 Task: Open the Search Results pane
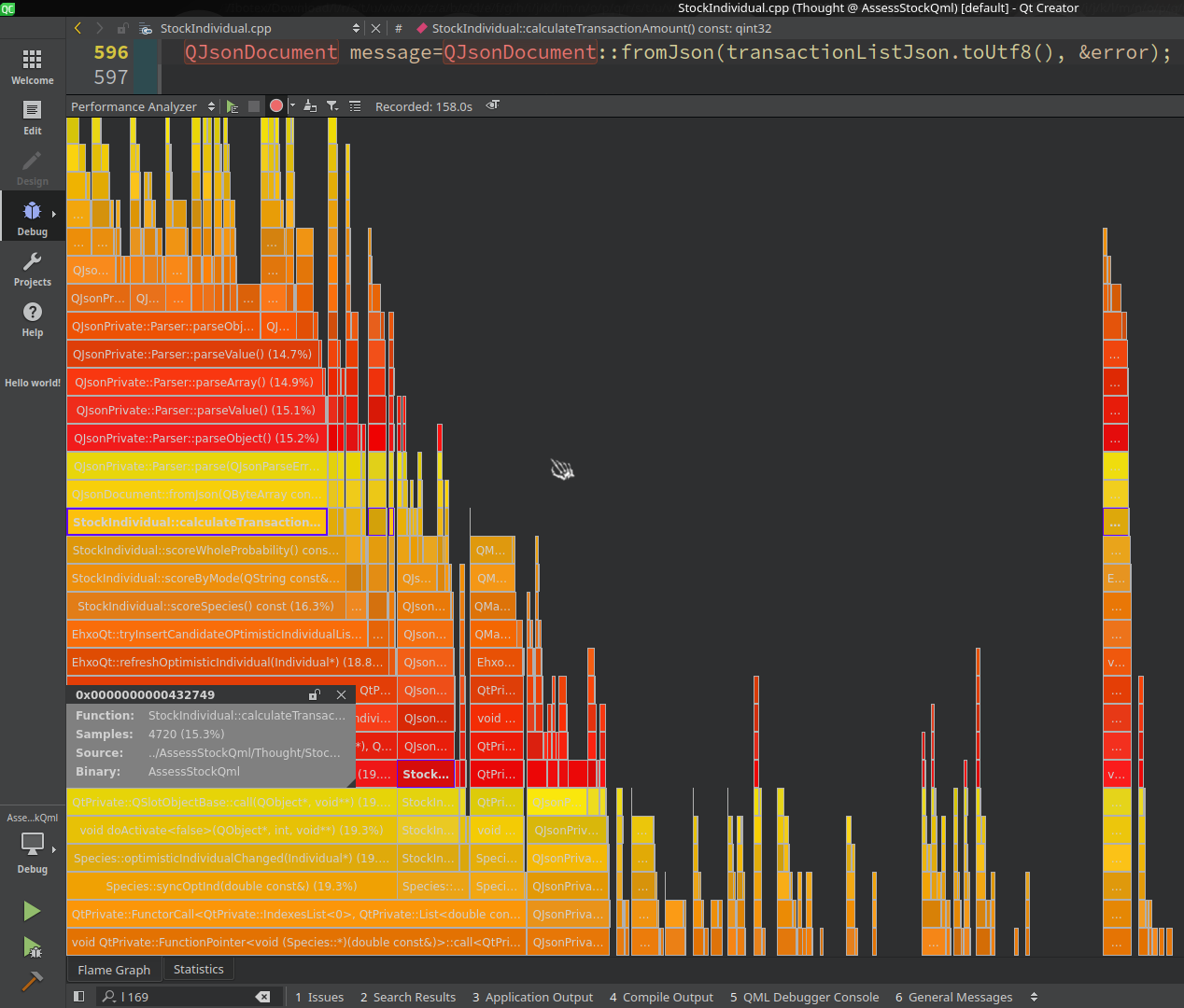pyautogui.click(x=408, y=997)
